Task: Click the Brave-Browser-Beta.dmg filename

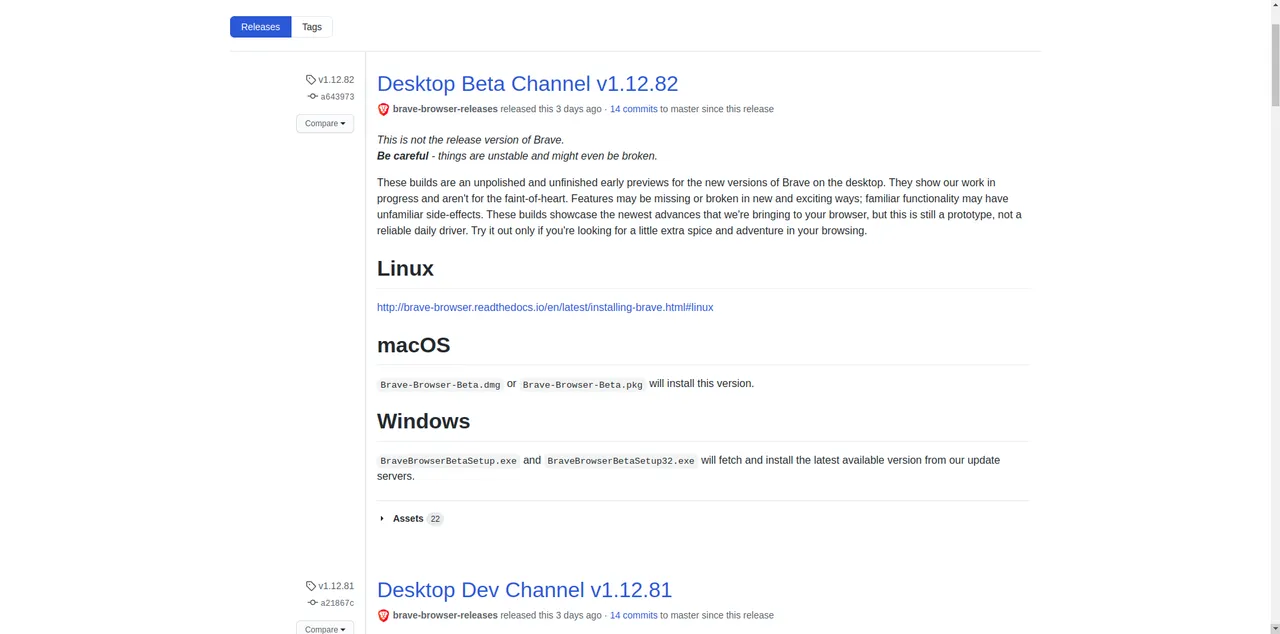Action: coord(440,384)
